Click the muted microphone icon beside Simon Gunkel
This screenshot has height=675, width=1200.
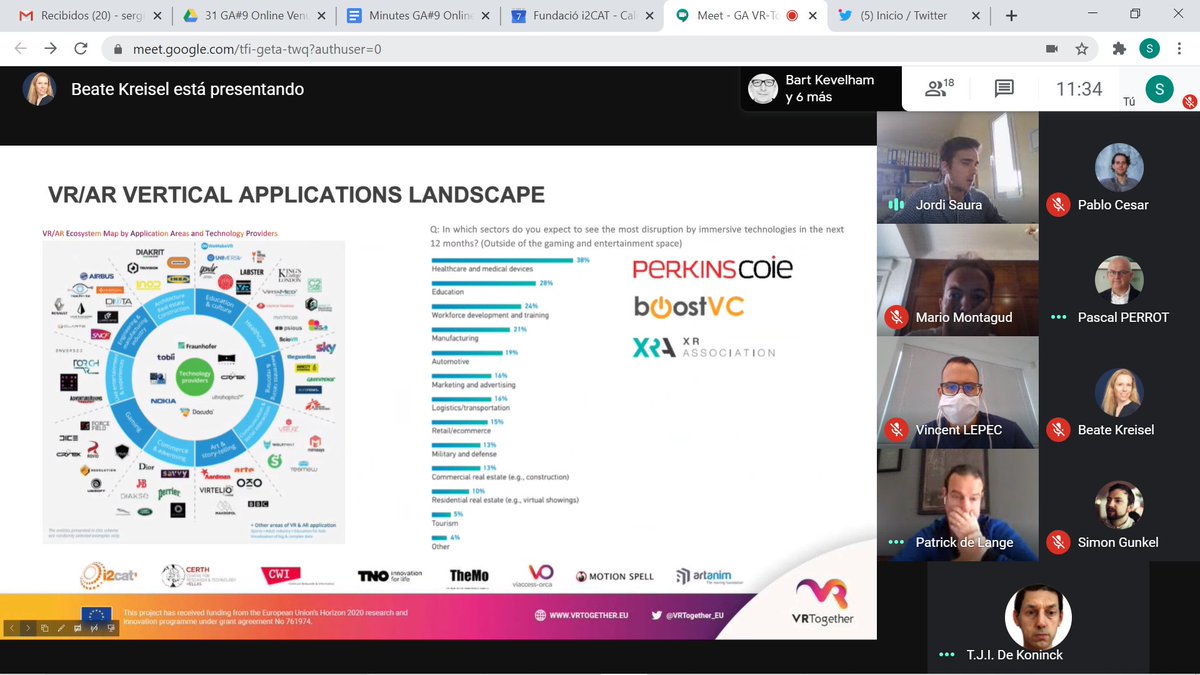[x=1057, y=542]
